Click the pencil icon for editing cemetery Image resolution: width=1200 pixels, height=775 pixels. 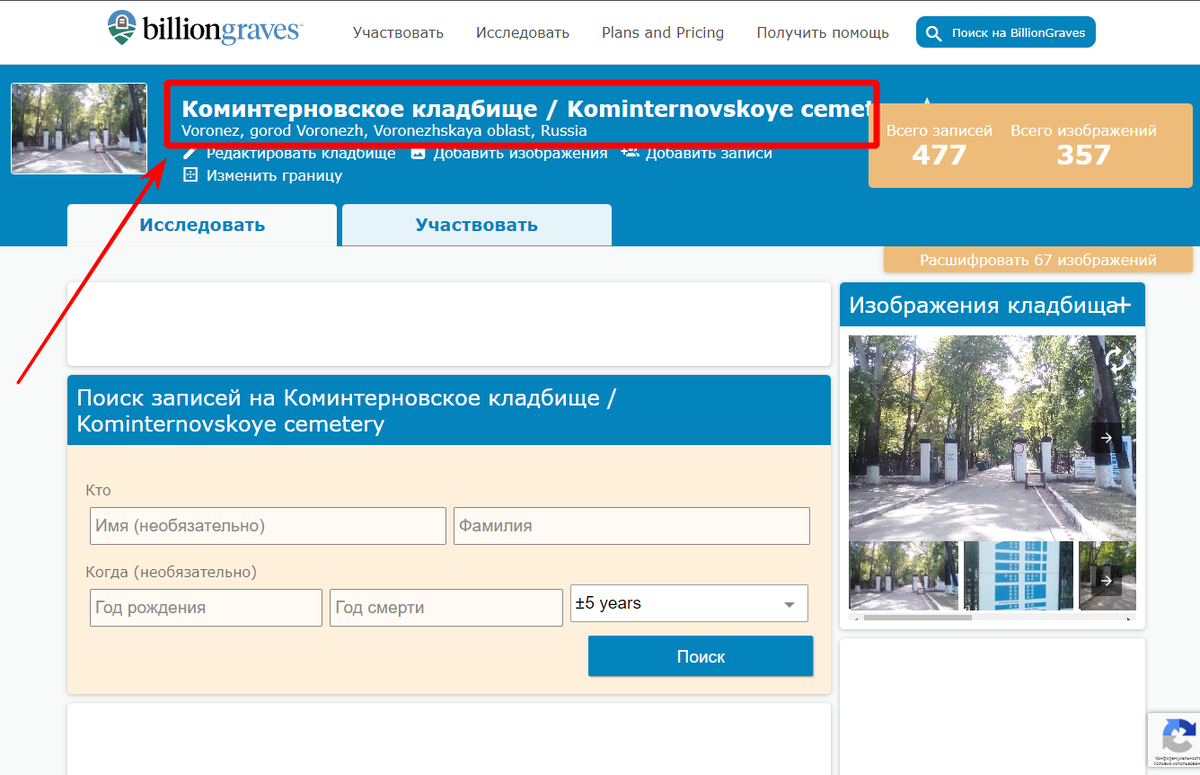coord(190,153)
